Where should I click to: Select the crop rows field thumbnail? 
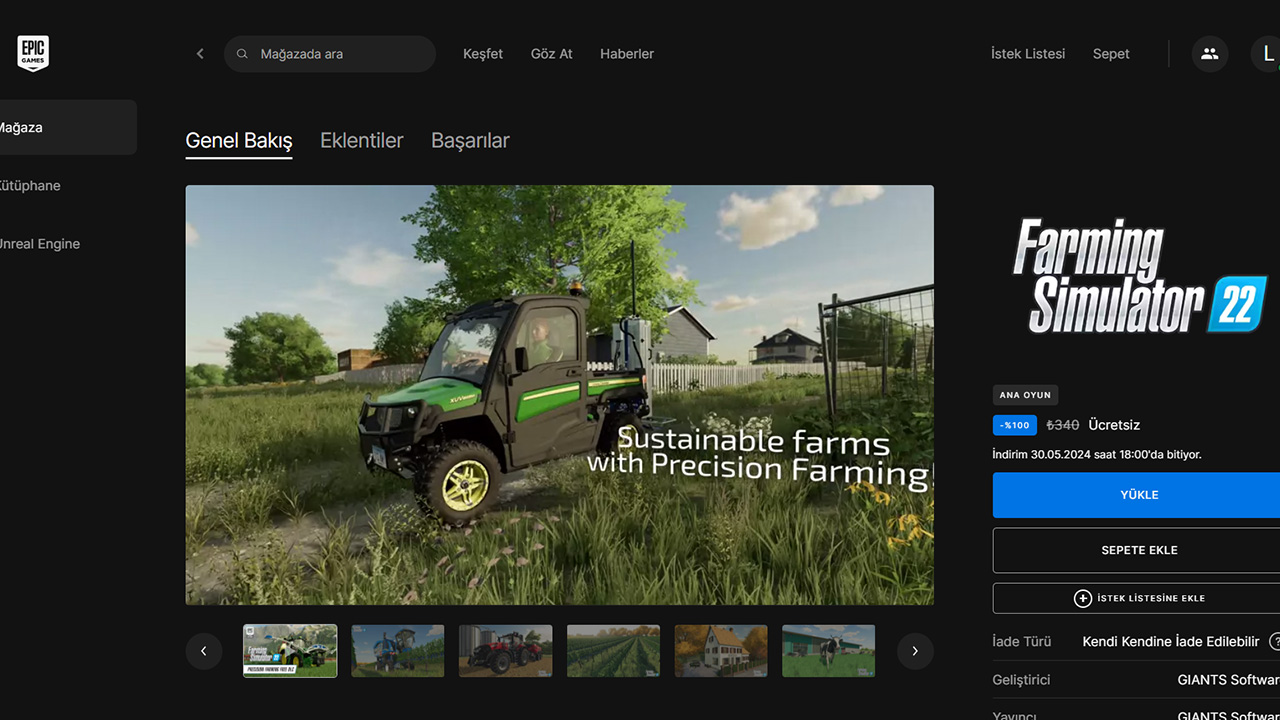pyautogui.click(x=613, y=651)
